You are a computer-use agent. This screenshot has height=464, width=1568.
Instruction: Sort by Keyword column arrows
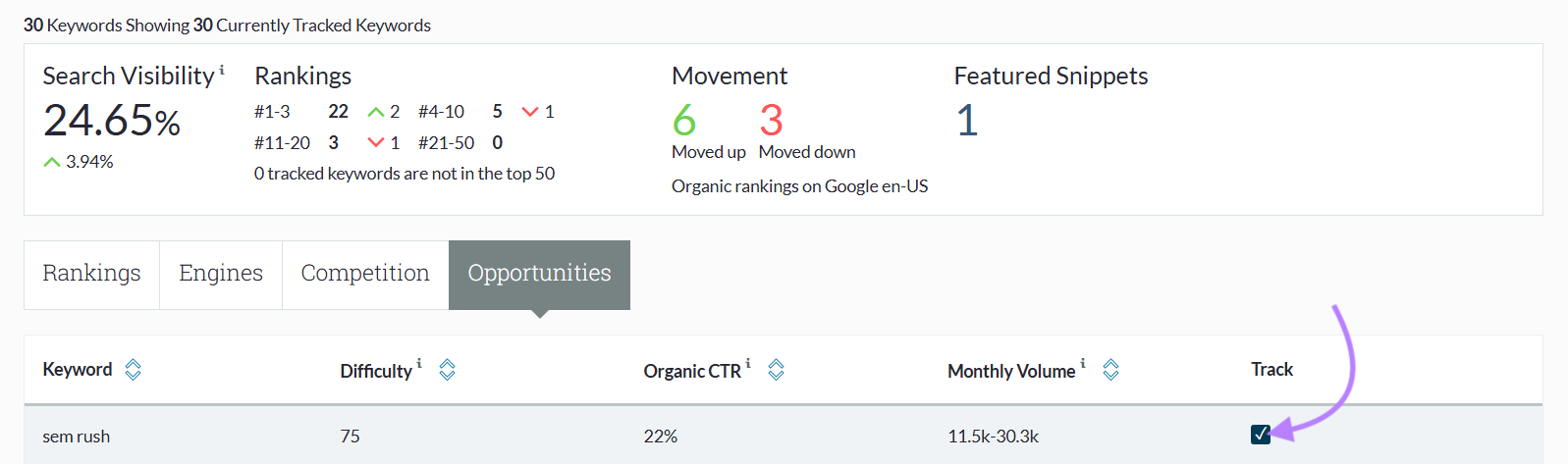pos(133,370)
